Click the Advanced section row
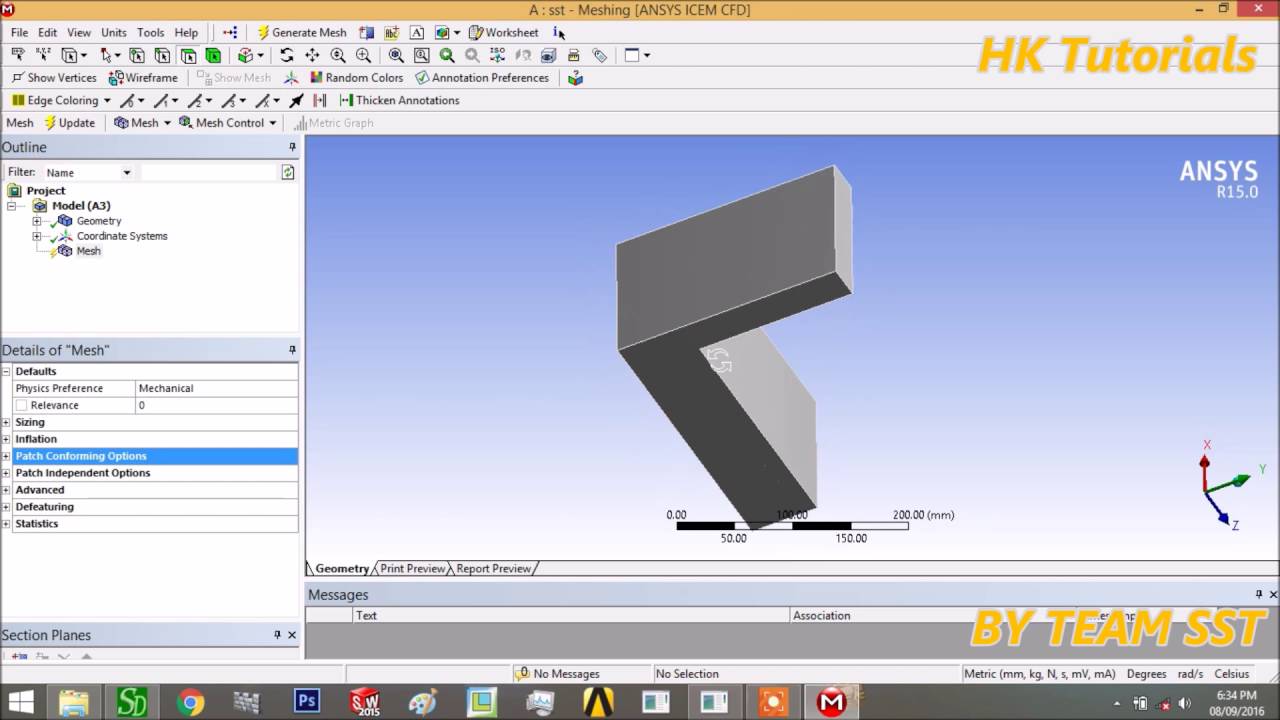Image resolution: width=1280 pixels, height=720 pixels. tap(155, 490)
